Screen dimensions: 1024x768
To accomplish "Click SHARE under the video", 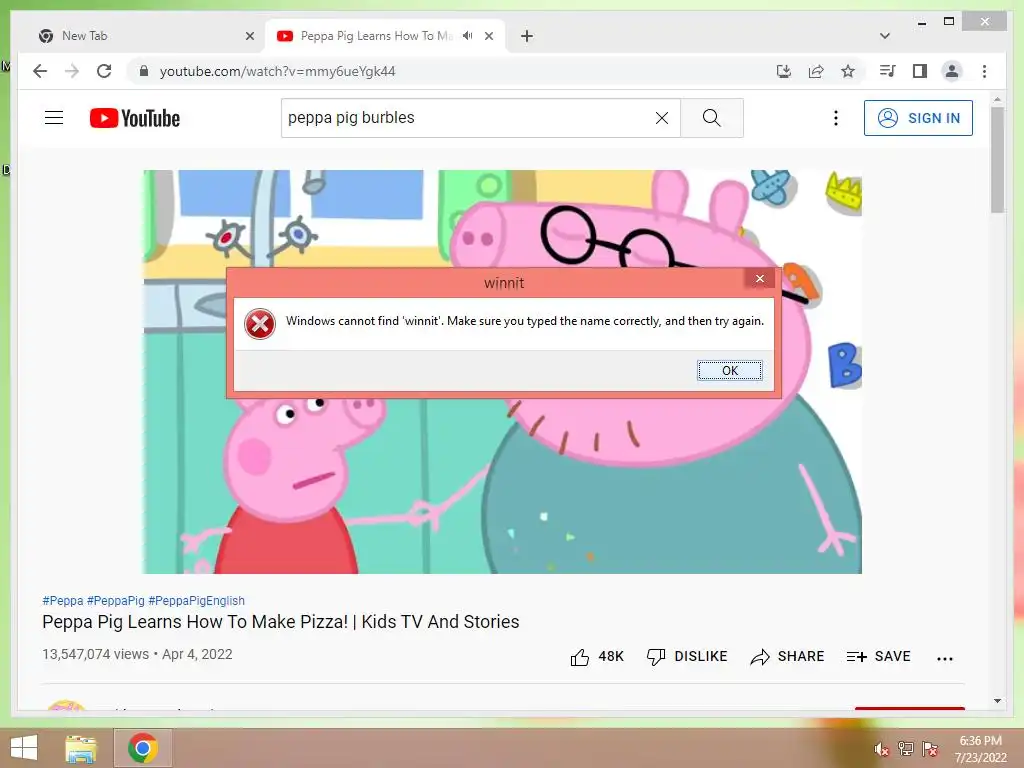I will pyautogui.click(x=787, y=656).
